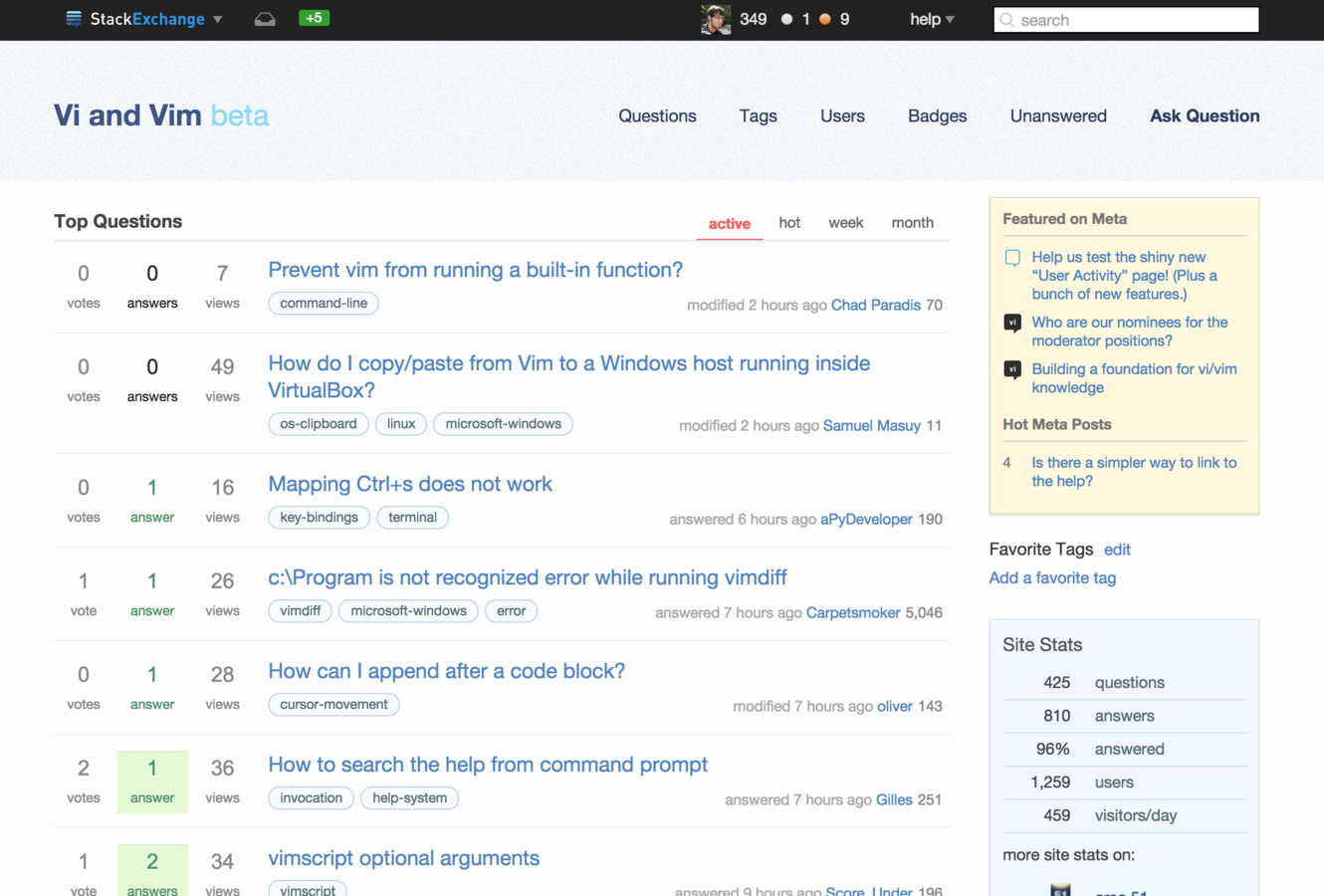The height and width of the screenshot is (896, 1324).
Task: Focus the search input field
Action: click(1126, 20)
